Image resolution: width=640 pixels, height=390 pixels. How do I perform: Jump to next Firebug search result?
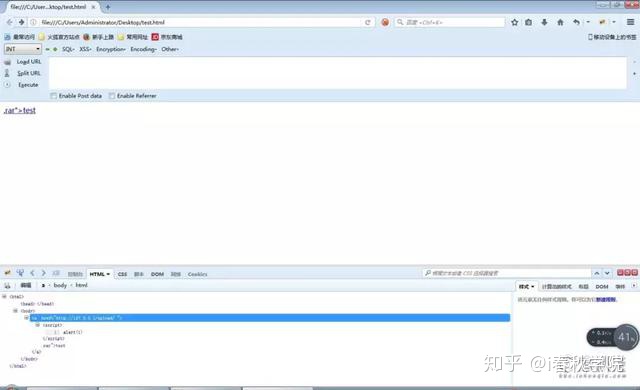[x=607, y=273]
